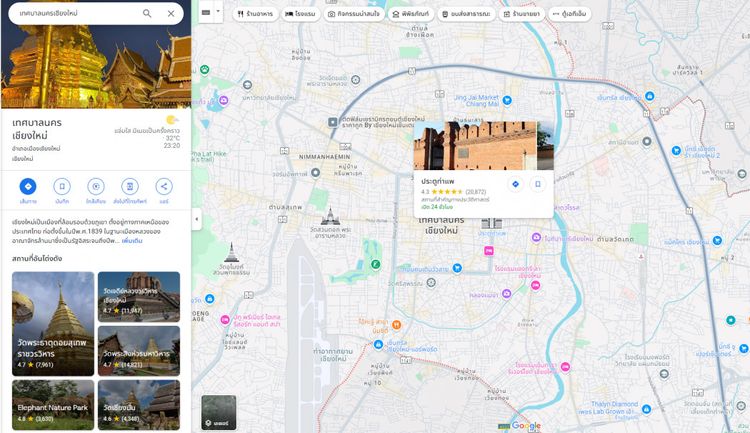Select the Pharmacies (ร้านขายยา) chip
The image size is (750, 433).
pyautogui.click(x=521, y=14)
